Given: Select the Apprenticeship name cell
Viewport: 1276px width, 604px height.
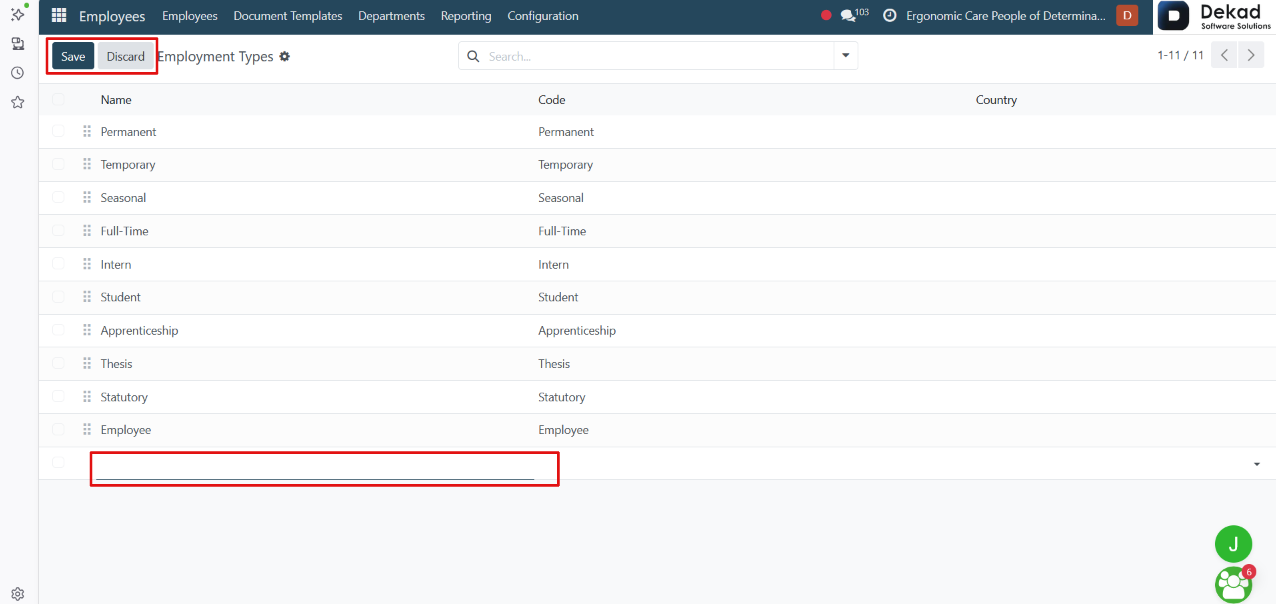Looking at the screenshot, I should pyautogui.click(x=140, y=331).
